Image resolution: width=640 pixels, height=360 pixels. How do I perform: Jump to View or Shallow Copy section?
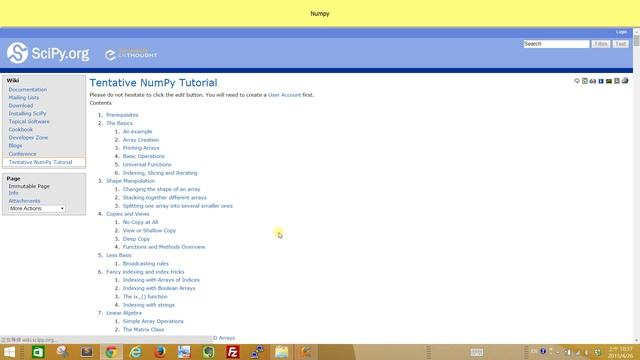click(149, 231)
